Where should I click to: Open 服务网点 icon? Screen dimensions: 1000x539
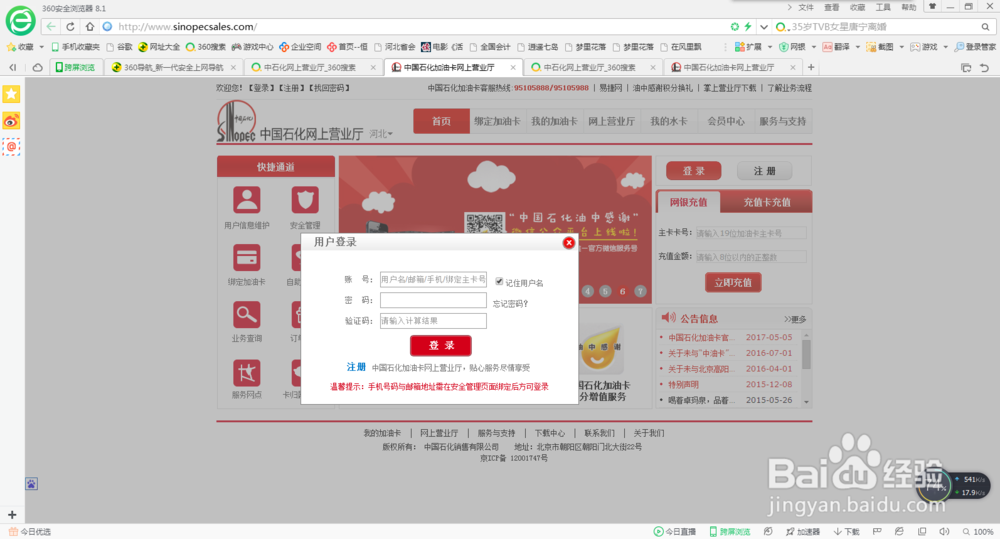(247, 373)
